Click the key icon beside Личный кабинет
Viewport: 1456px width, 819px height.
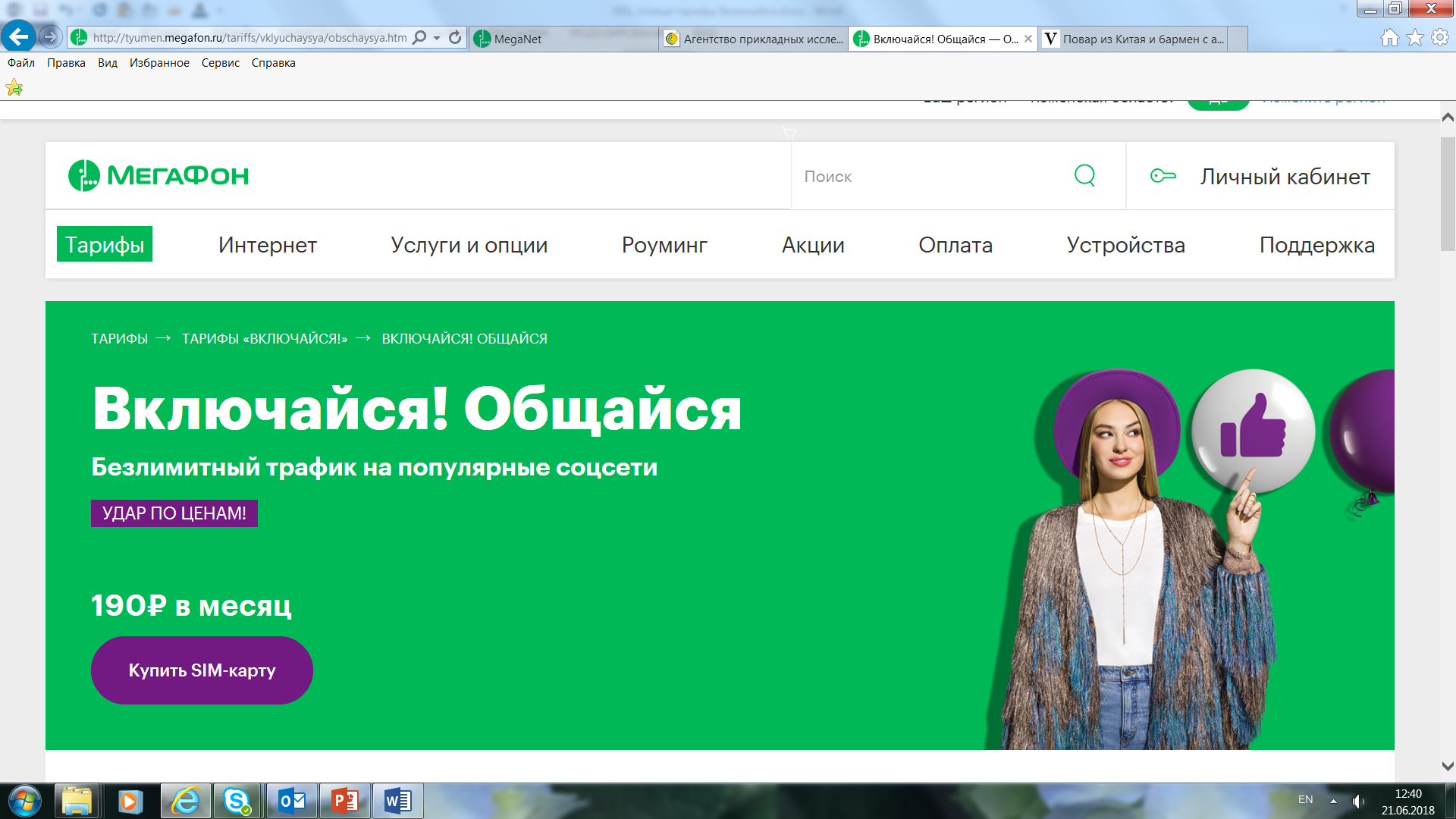(1163, 176)
